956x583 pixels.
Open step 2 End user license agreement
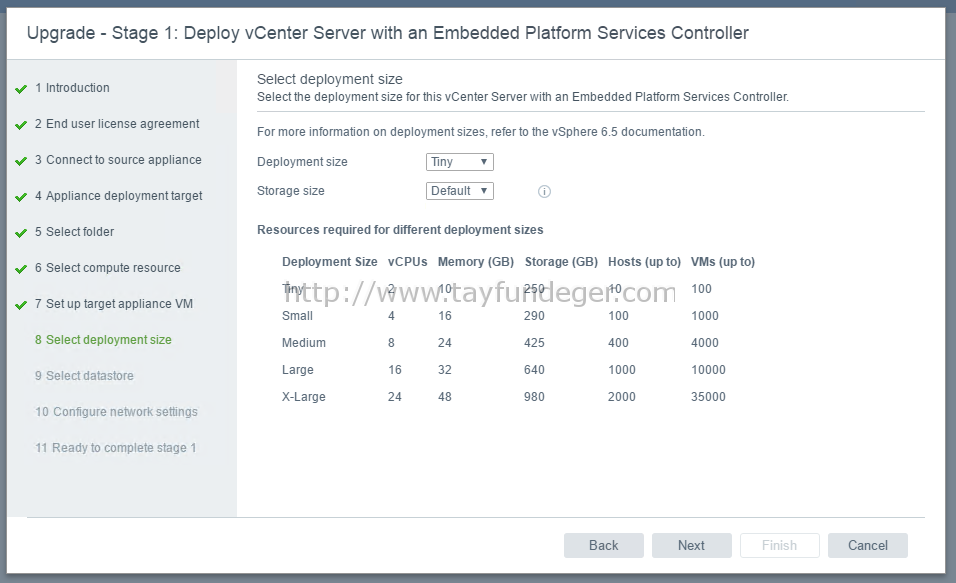(x=117, y=124)
